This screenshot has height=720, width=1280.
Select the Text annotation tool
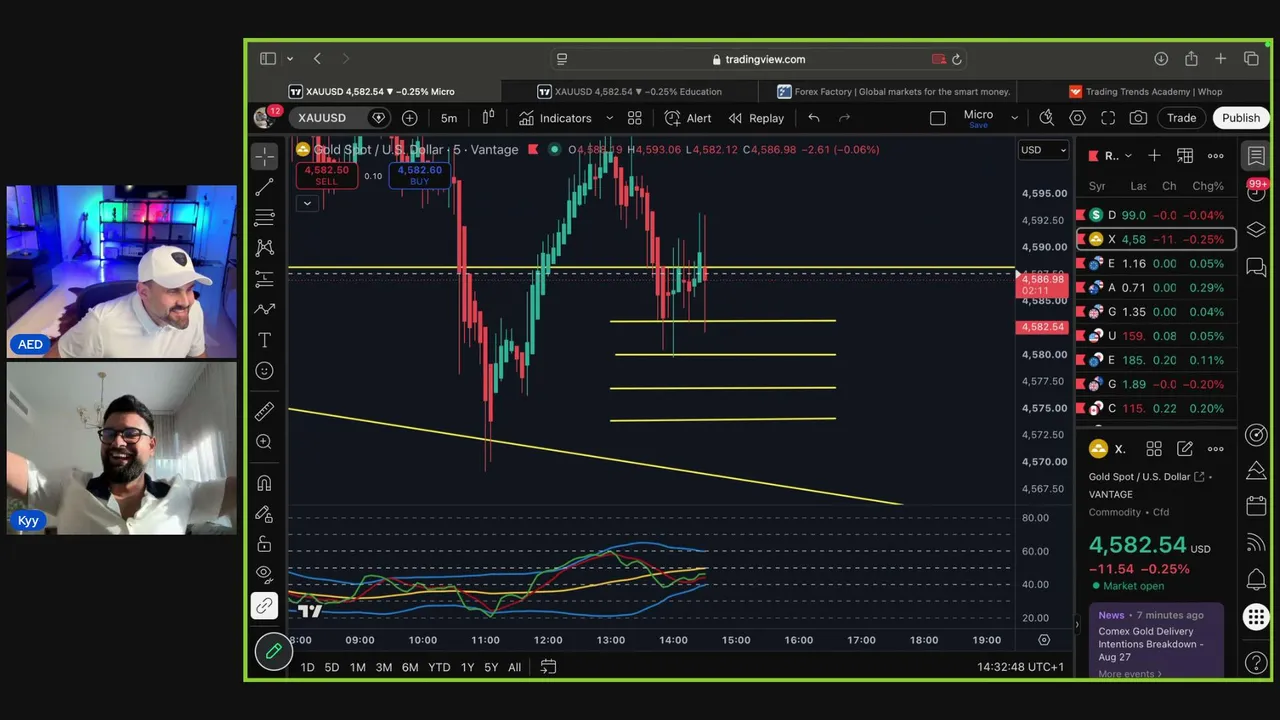pyautogui.click(x=264, y=341)
